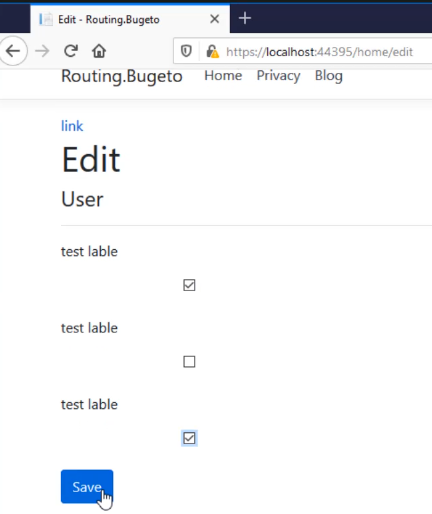Open the Privacy navigation link
This screenshot has height=514, width=432.
pyautogui.click(x=278, y=76)
